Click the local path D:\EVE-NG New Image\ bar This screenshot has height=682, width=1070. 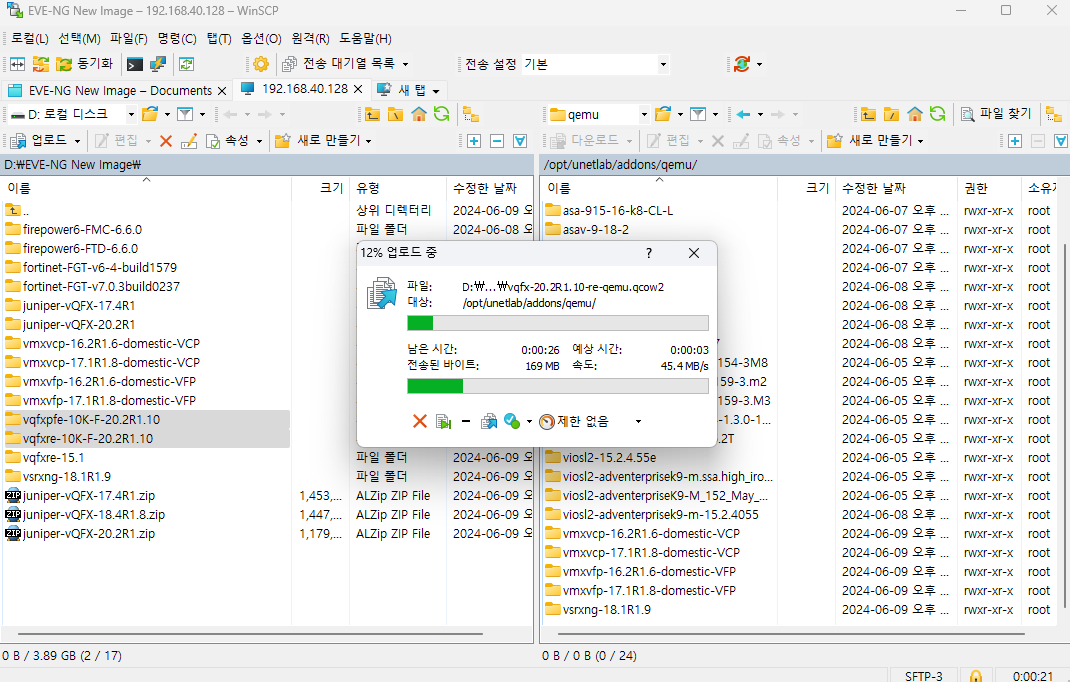(x=267, y=165)
